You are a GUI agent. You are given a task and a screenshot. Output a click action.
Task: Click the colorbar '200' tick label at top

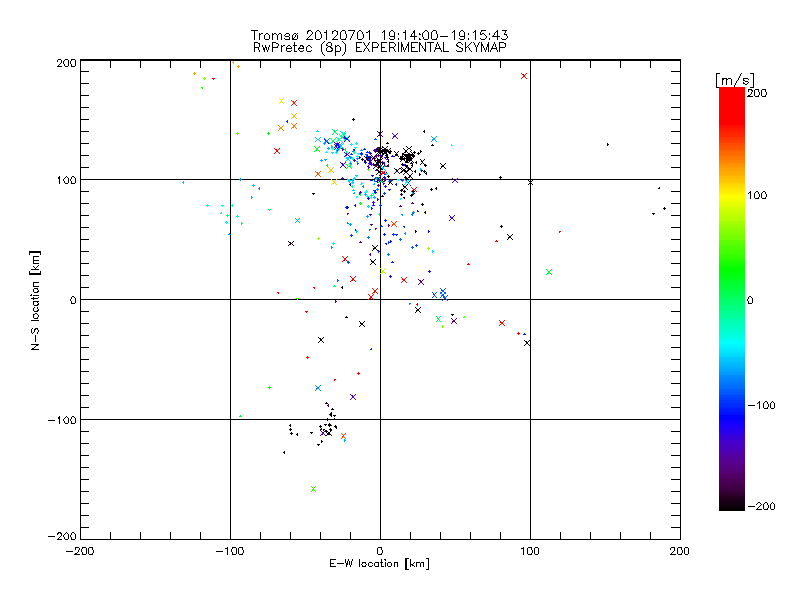[757, 93]
